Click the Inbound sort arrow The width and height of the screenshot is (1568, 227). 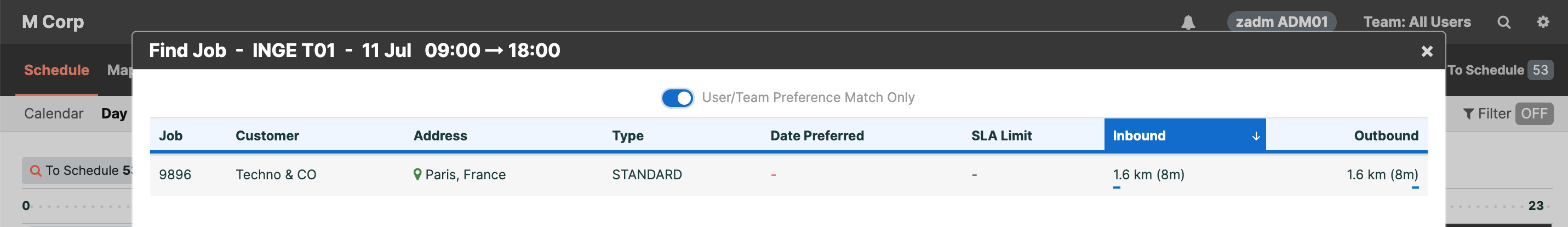tap(1256, 137)
